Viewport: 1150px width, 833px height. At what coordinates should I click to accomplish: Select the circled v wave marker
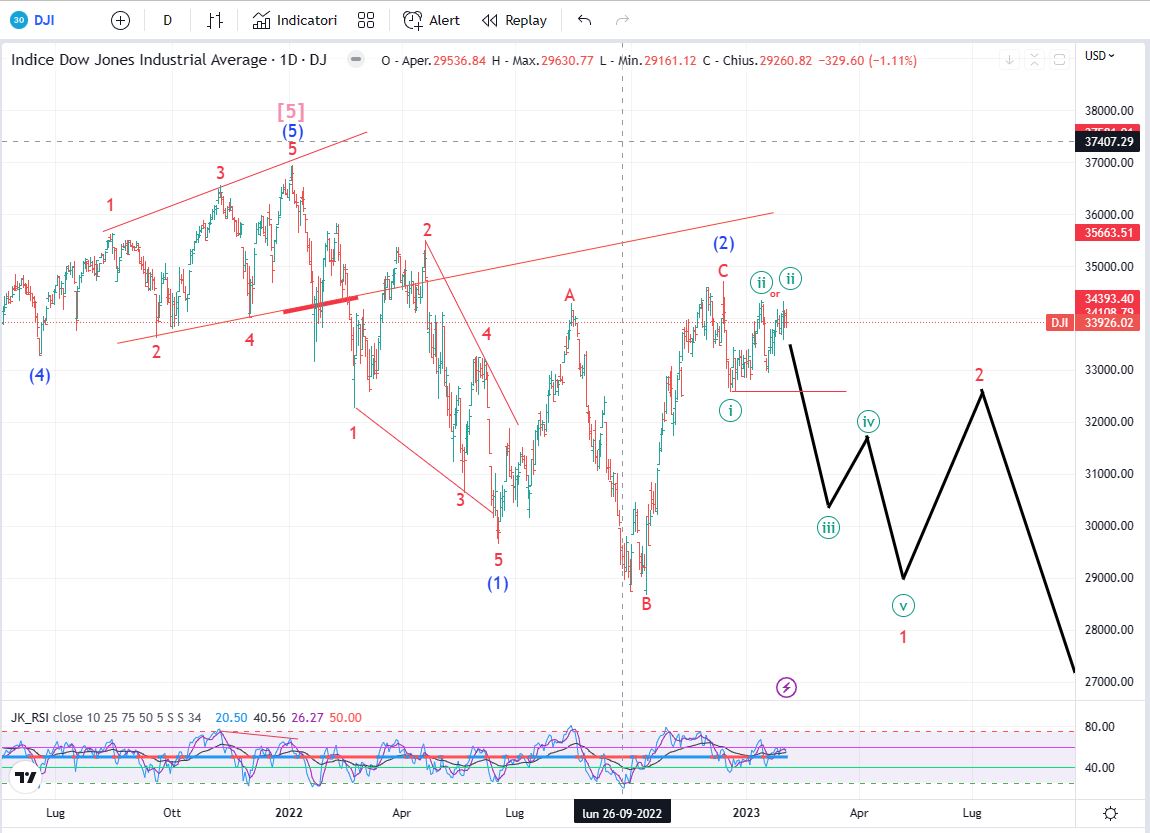[904, 606]
